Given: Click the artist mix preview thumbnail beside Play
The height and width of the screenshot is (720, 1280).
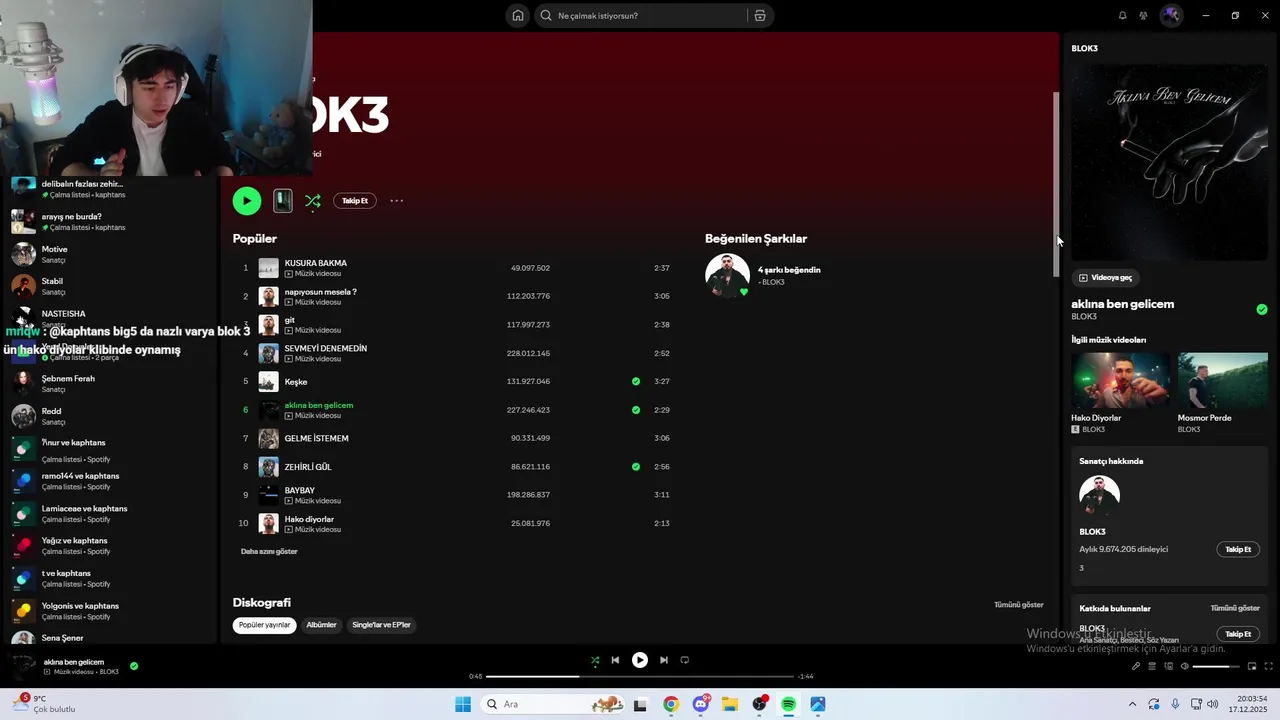Looking at the screenshot, I should pos(283,201).
